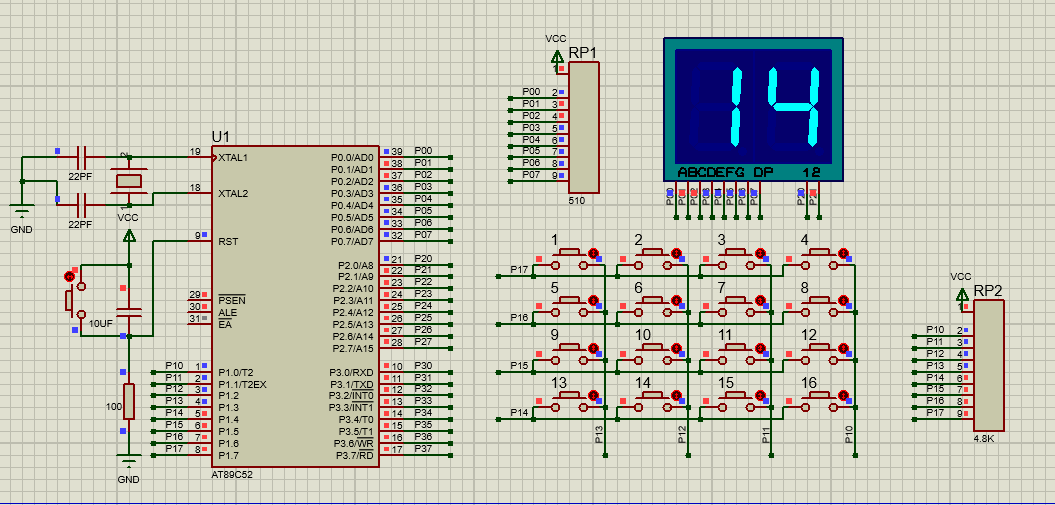Viewport: 1055px width, 505px height.
Task: Click keypad push button 5
Action: coord(570,304)
